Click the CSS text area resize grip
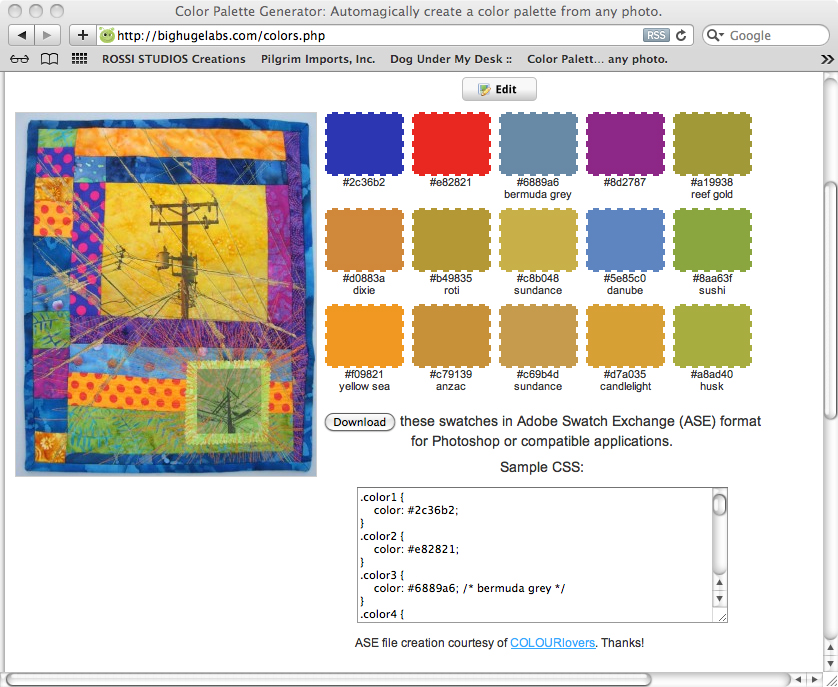838x687 pixels. click(721, 617)
